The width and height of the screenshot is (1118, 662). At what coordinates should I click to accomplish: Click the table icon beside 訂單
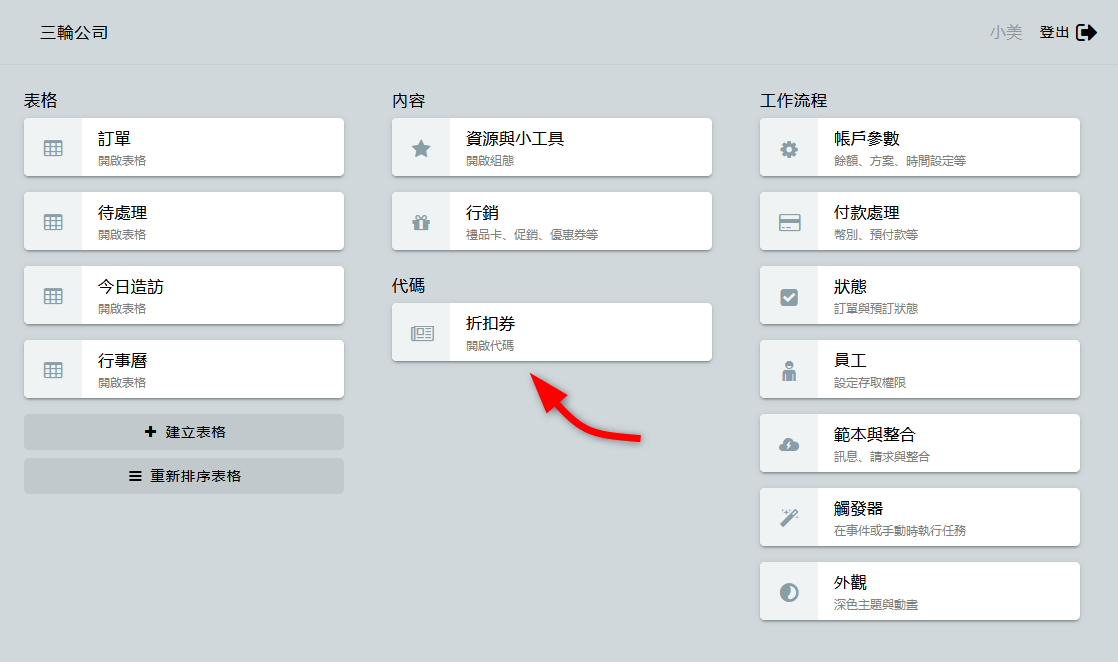point(53,148)
